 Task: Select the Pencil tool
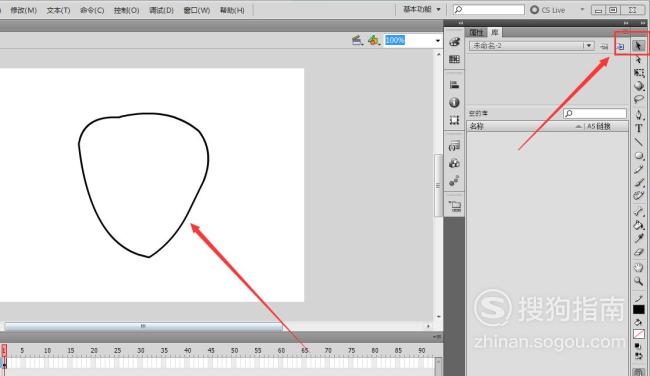638,169
